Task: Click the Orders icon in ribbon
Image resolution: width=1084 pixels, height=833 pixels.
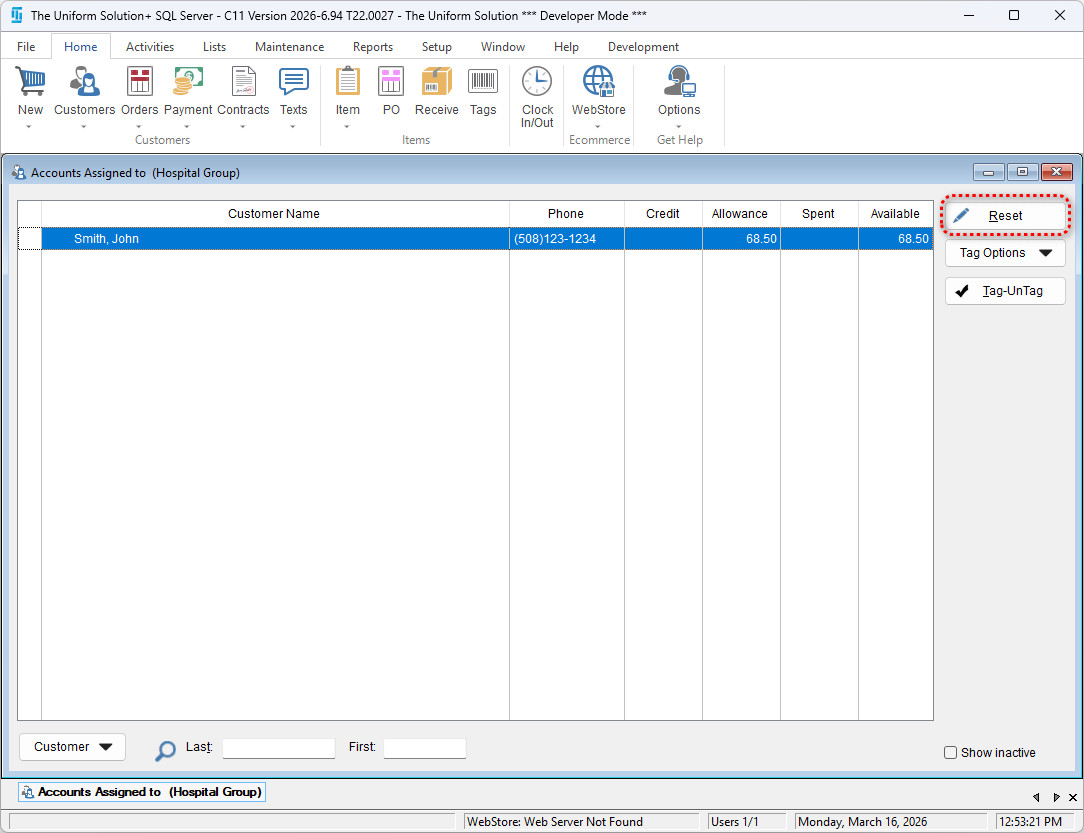Action: pyautogui.click(x=139, y=82)
